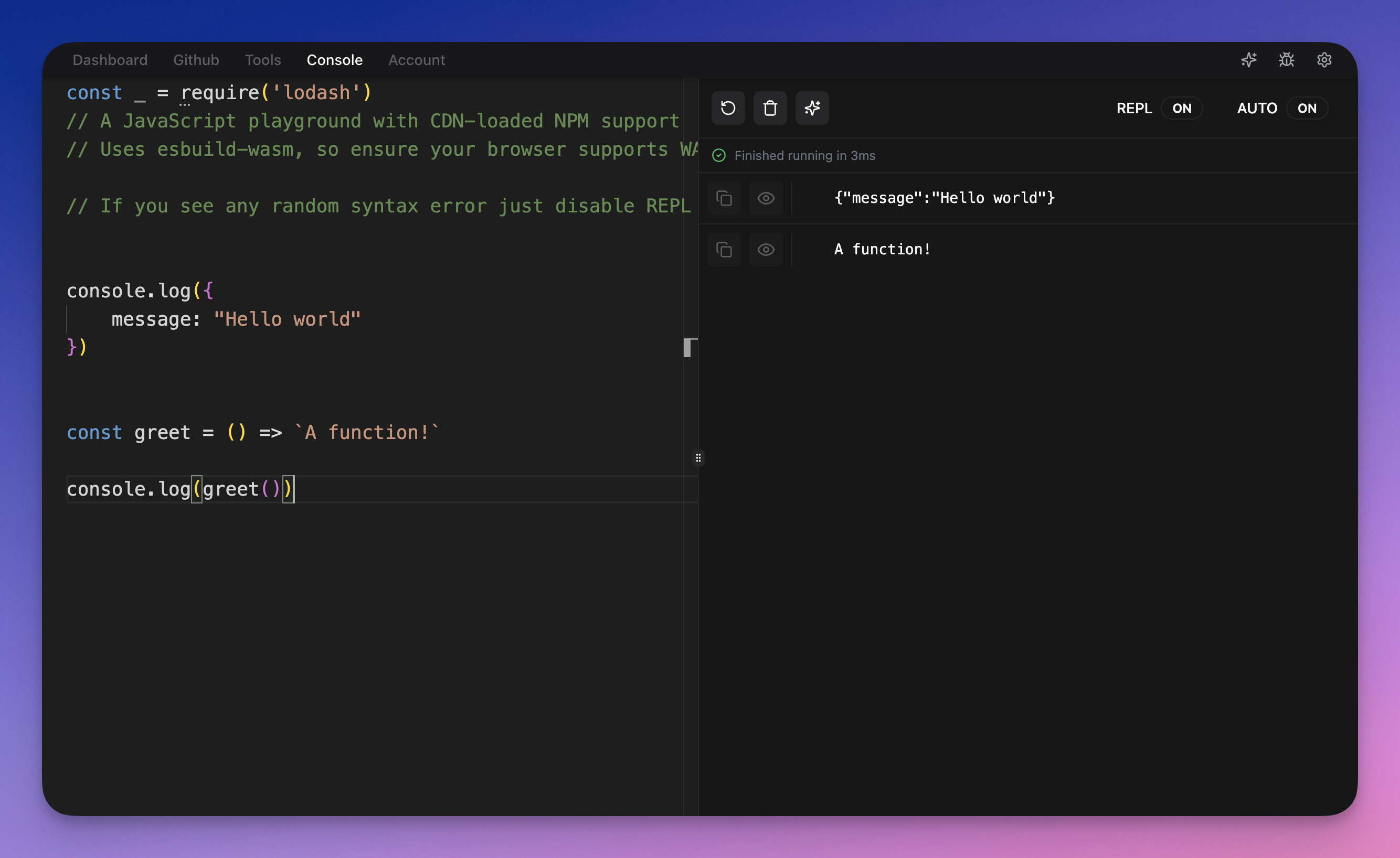This screenshot has height=858, width=1400.
Task: Click the require('lodash') code line
Action: click(x=219, y=92)
